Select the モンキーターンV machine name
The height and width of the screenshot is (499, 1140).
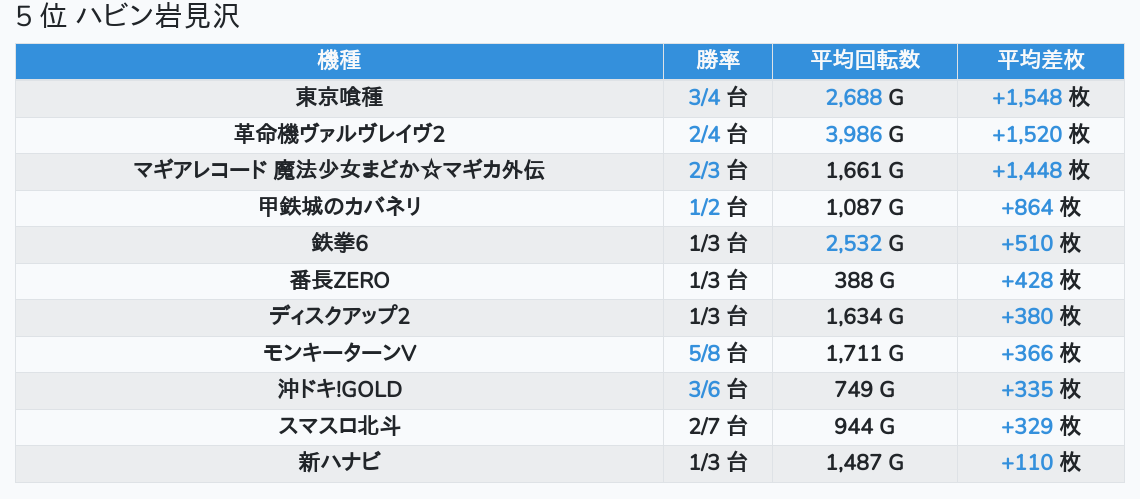[x=339, y=353]
